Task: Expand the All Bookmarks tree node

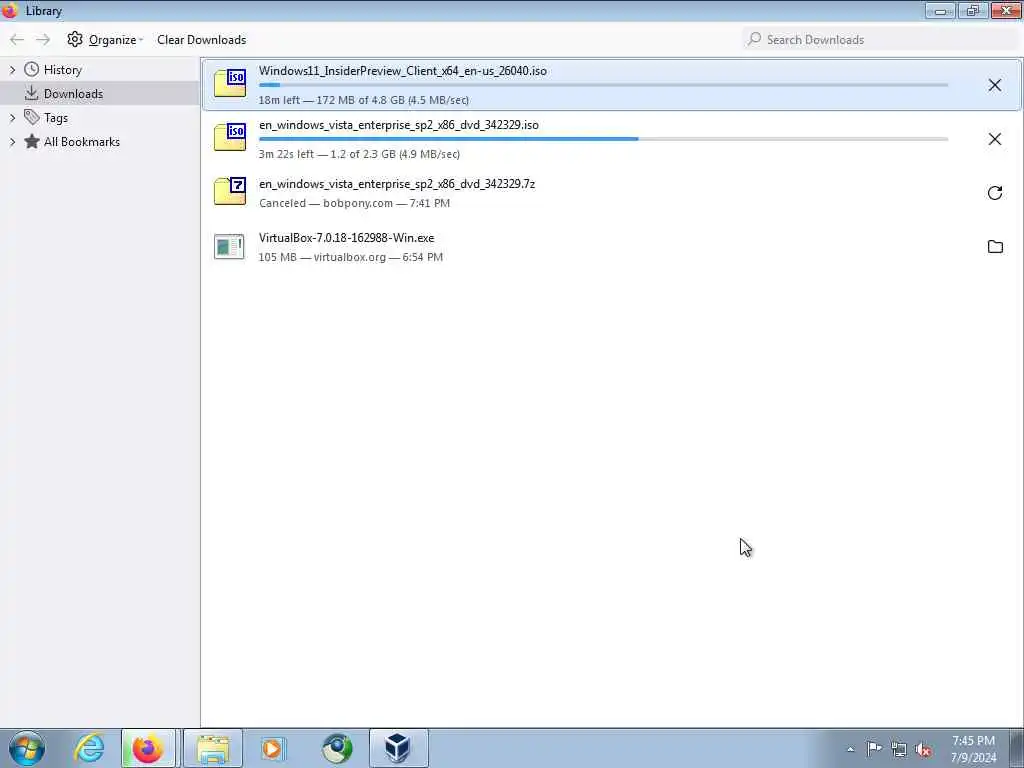Action: (12, 142)
